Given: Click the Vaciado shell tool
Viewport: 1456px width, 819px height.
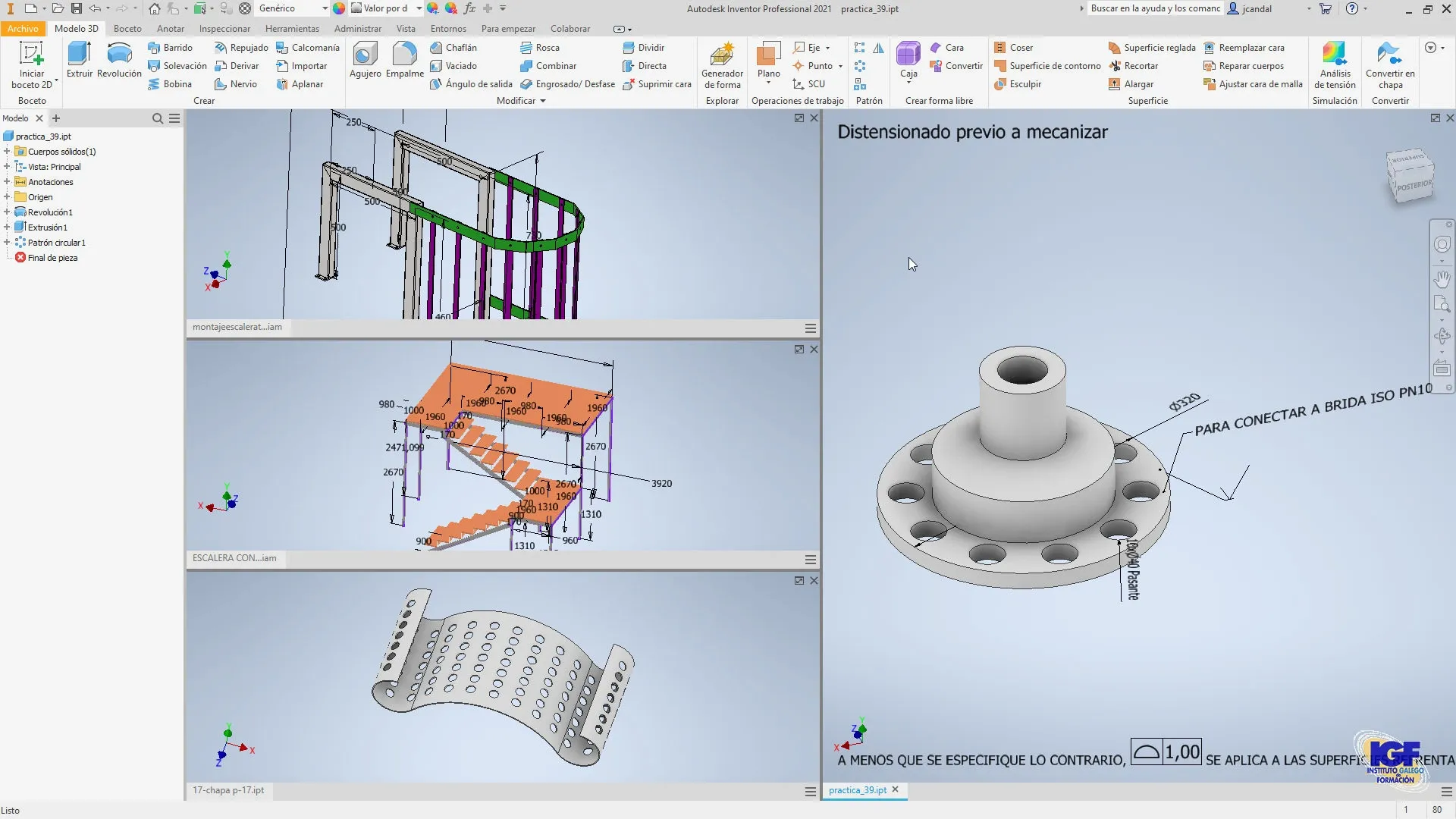Looking at the screenshot, I should click(x=453, y=66).
